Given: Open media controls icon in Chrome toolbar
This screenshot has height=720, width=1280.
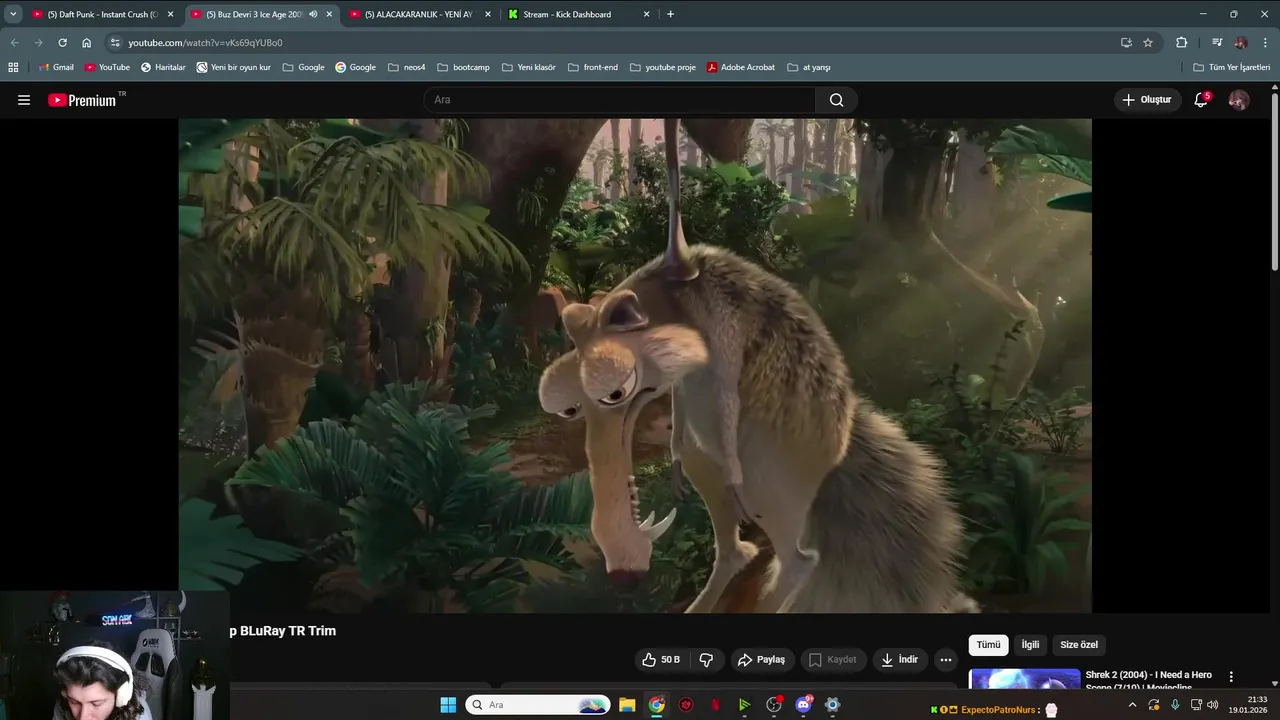Looking at the screenshot, I should point(1217,43).
